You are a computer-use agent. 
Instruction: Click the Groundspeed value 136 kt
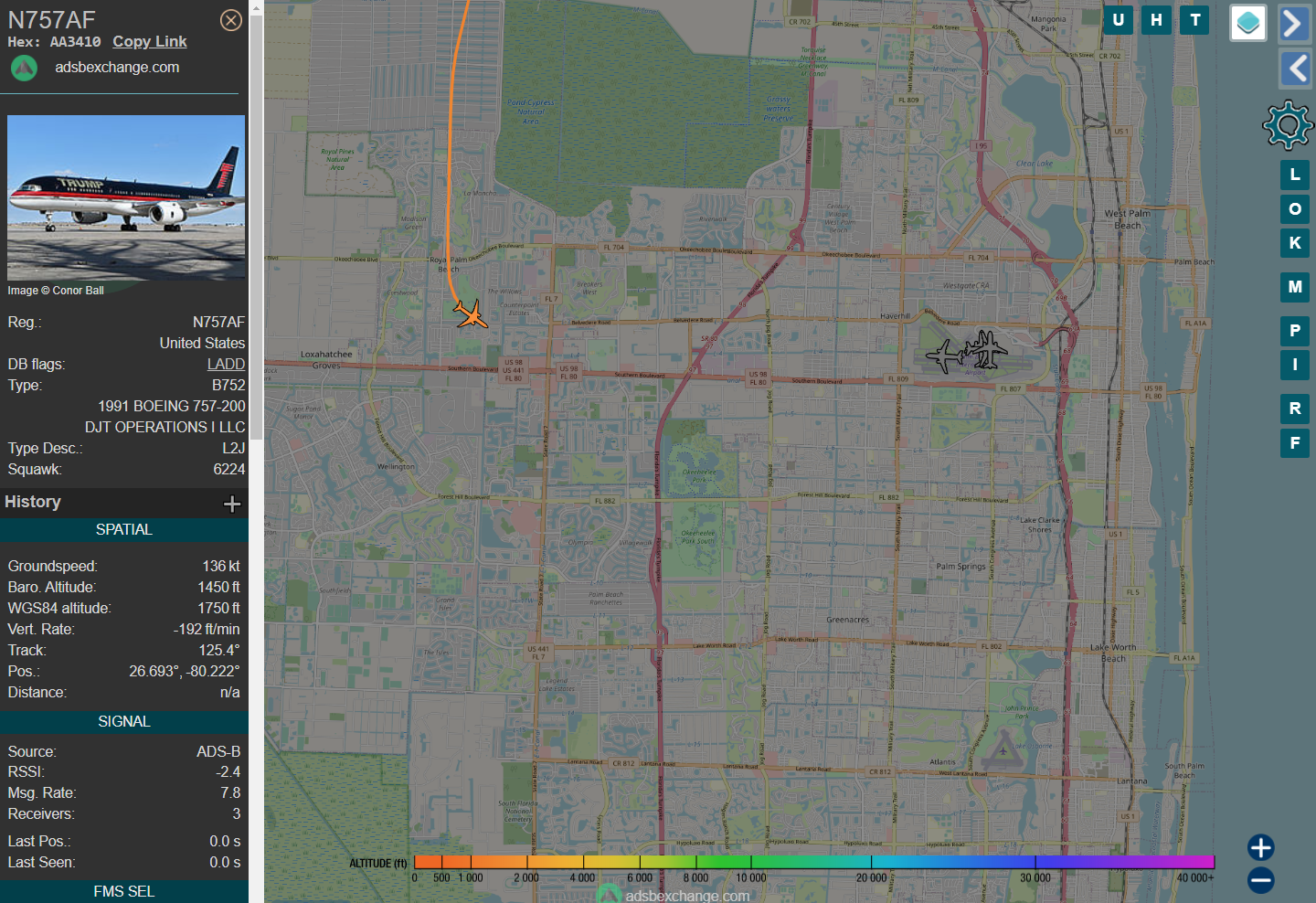221,567
